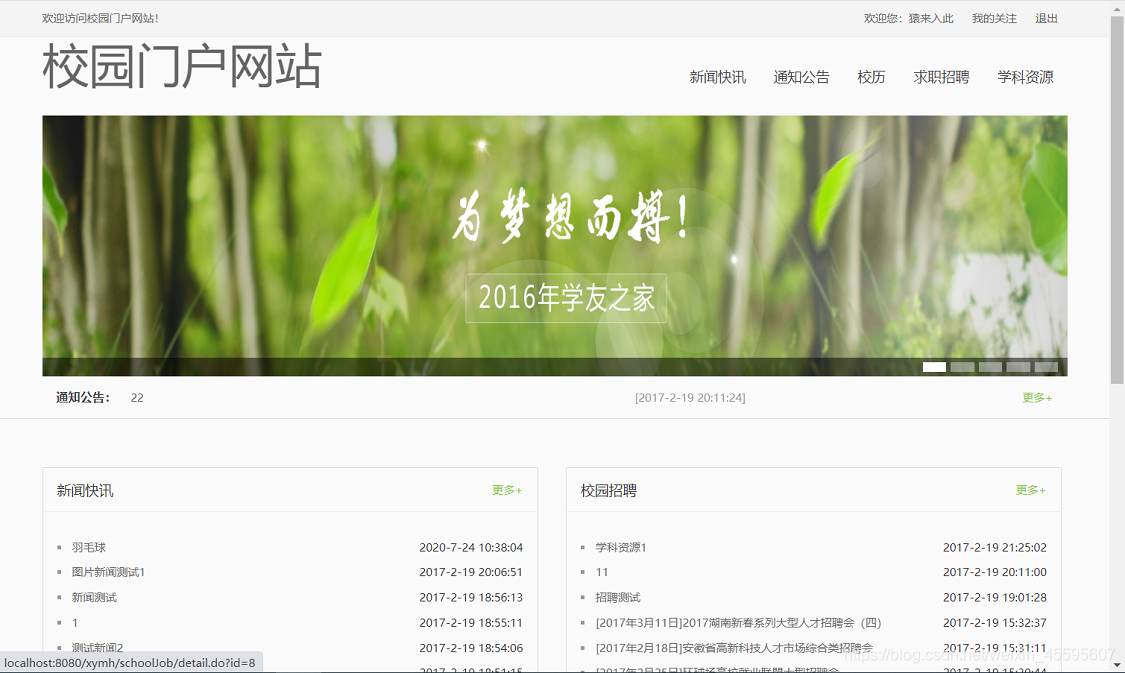
Task: Click 更多+ in the 校园招聘 panel
Action: 1030,490
